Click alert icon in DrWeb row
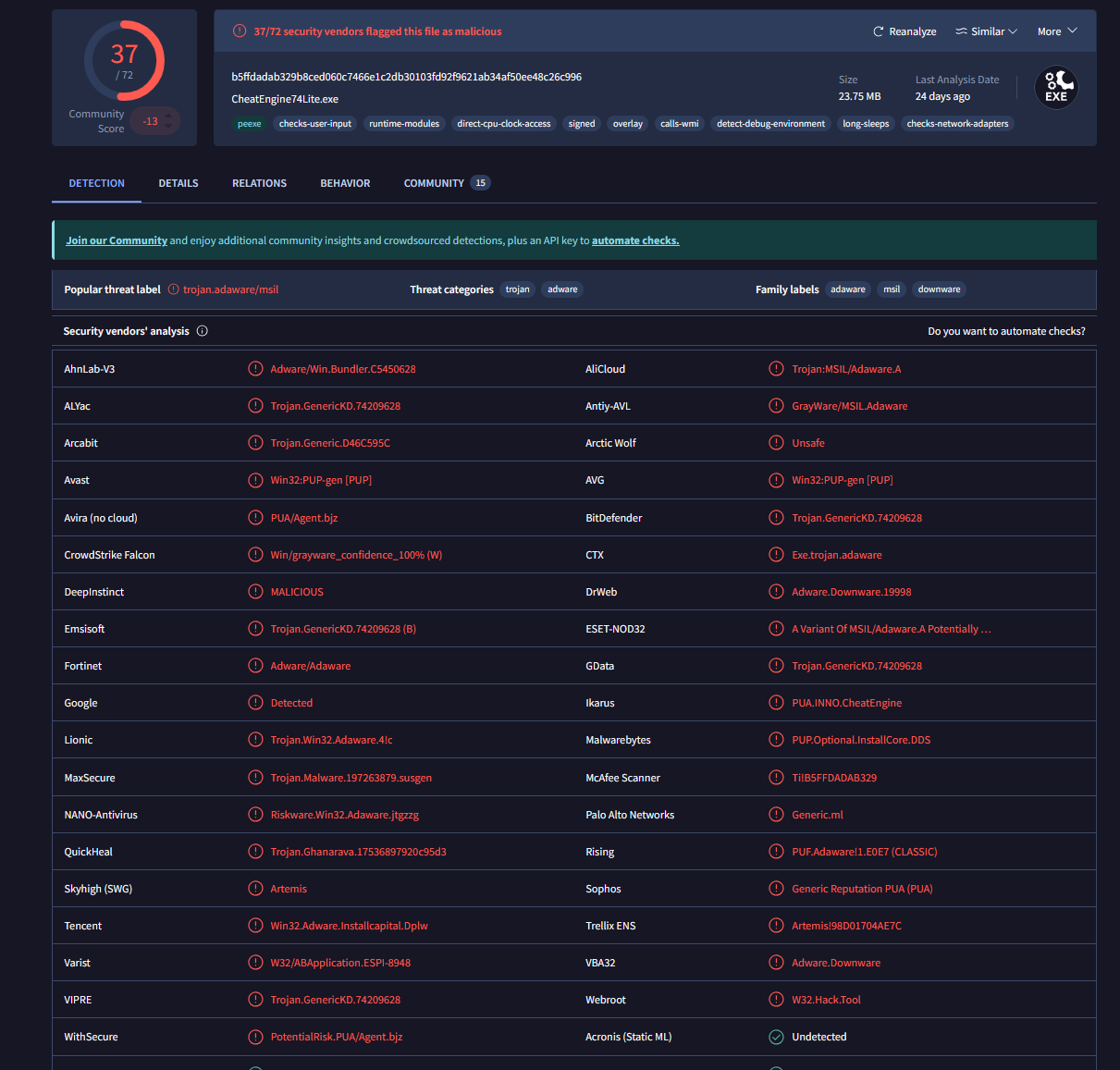The width and height of the screenshot is (1120, 1070). point(776,591)
